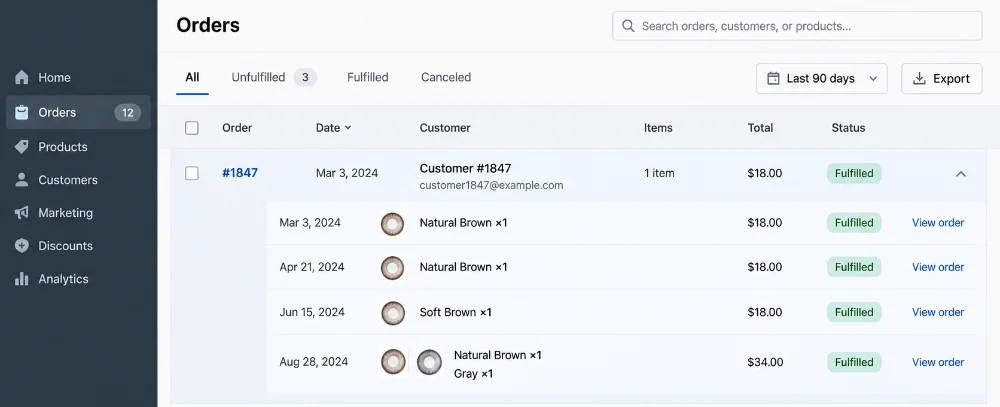Click the search orders input field

click(x=797, y=26)
